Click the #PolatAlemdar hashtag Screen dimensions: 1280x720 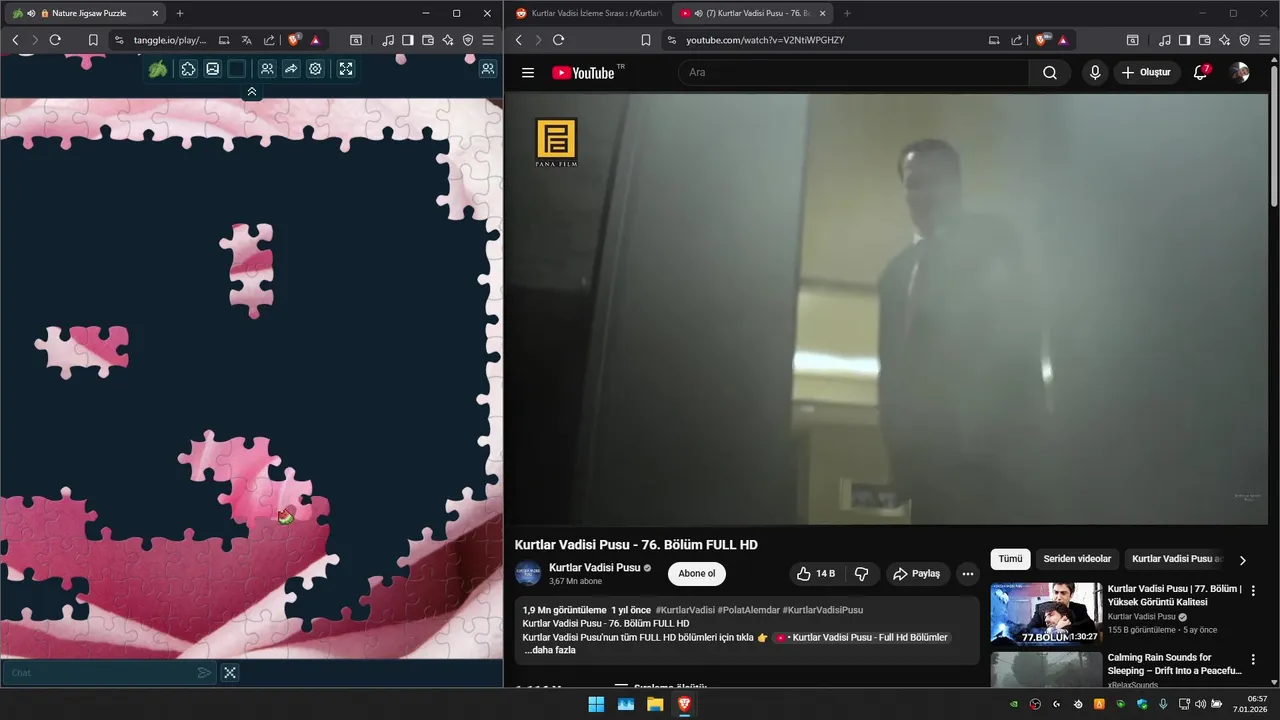748,610
